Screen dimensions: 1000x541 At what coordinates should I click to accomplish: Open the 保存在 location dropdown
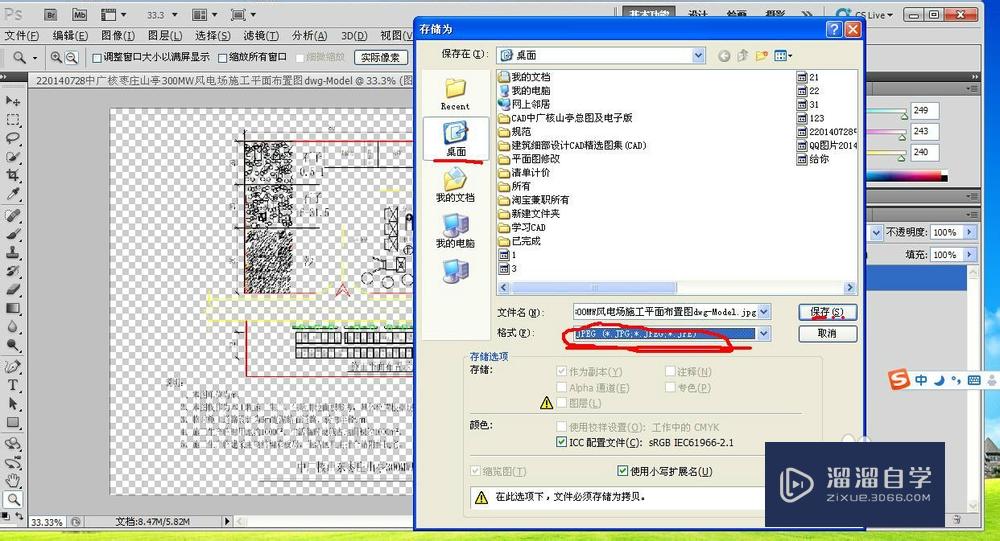698,56
